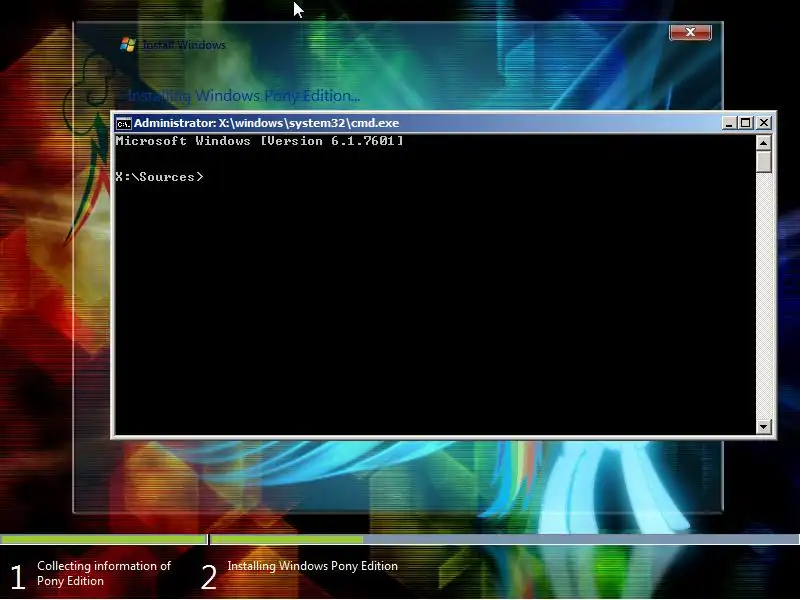Click the X:\Sources> prompt line

pos(160,177)
